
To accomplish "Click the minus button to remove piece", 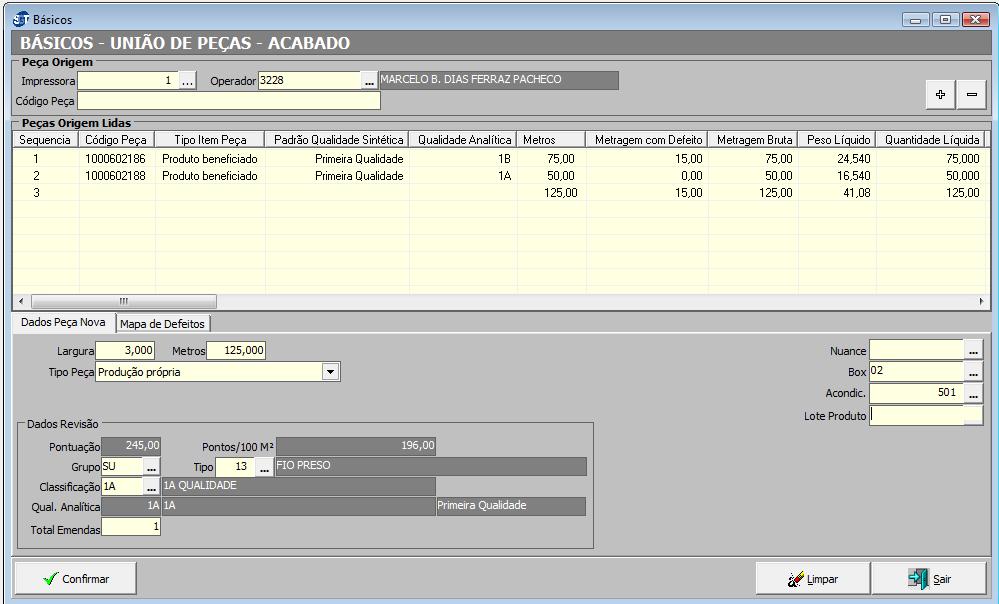I will click(971, 94).
